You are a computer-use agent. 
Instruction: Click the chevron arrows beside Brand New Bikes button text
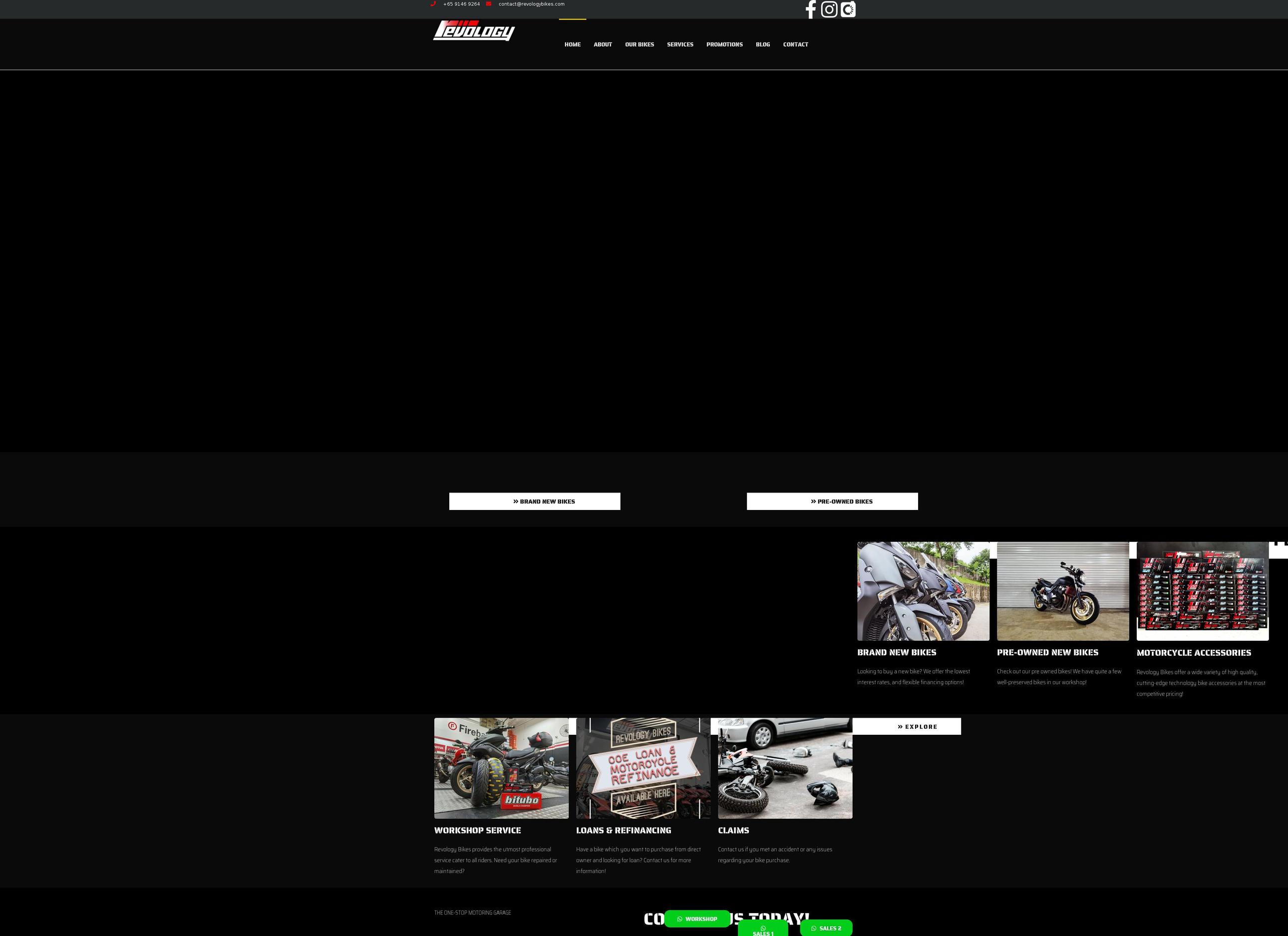pyautogui.click(x=516, y=501)
